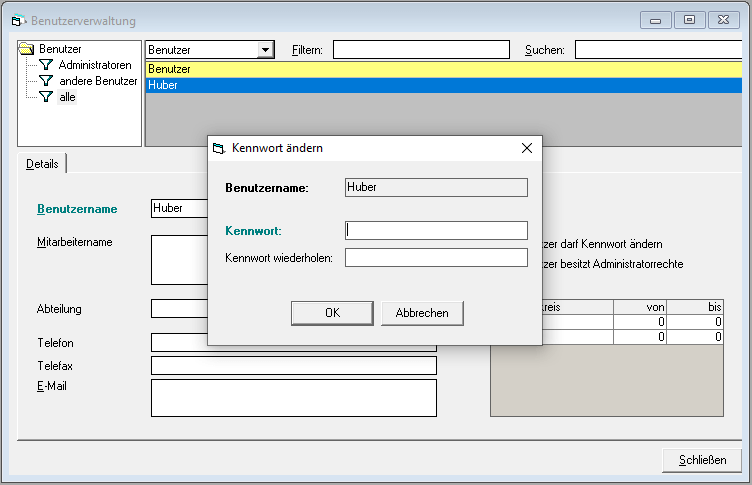
Task: Click the bis column header
Action: [x=695, y=307]
